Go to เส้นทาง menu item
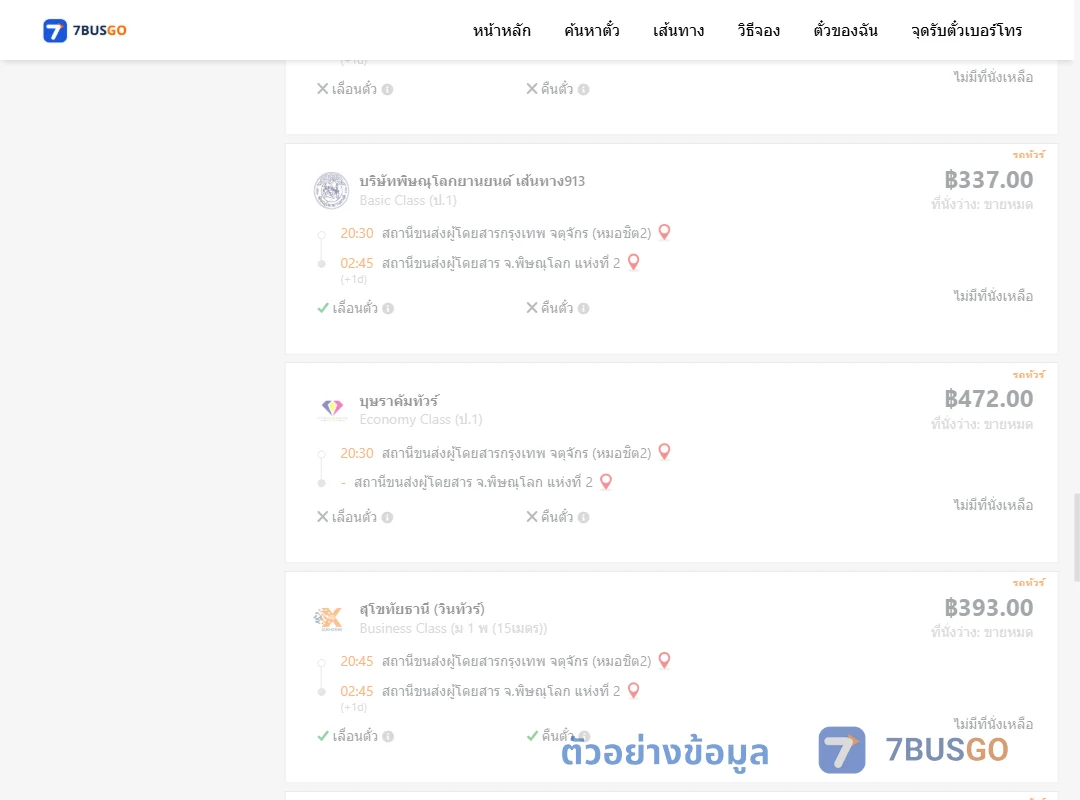This screenshot has width=1080, height=800. 678,30
